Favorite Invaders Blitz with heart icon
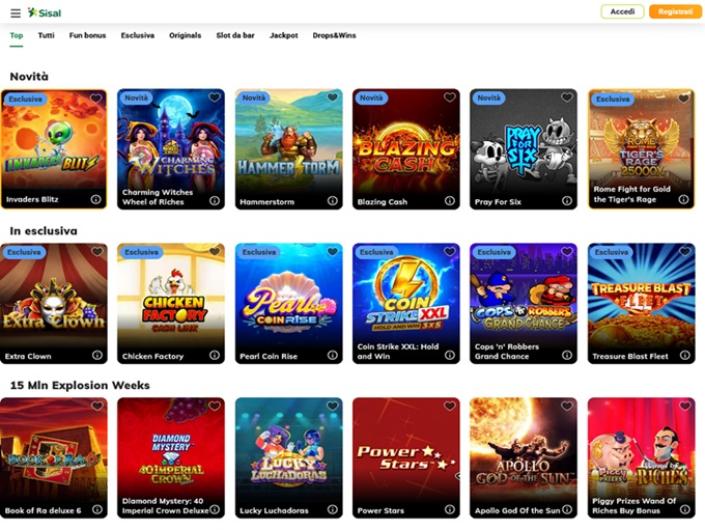This screenshot has width=705, height=530. pyautogui.click(x=96, y=98)
